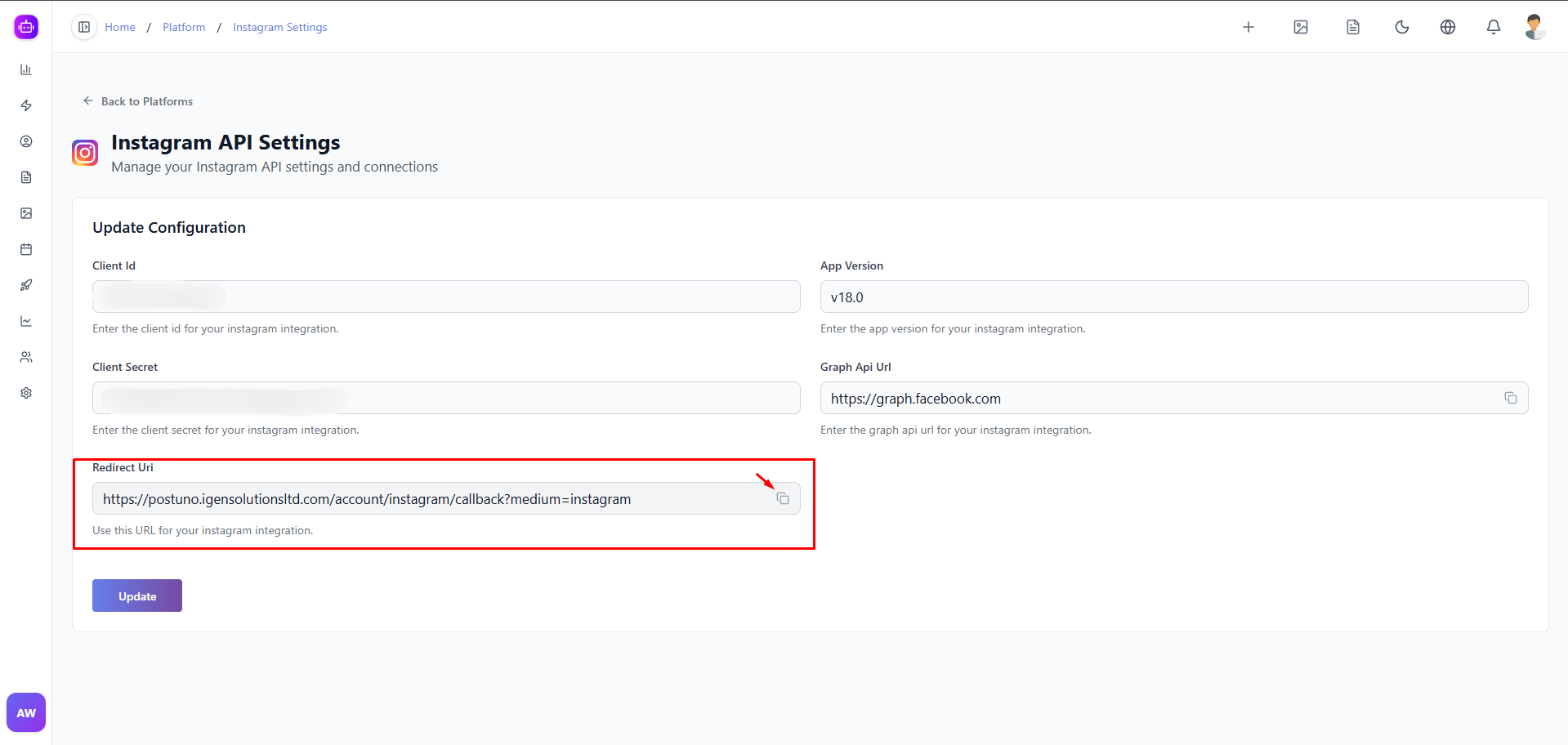Open the bar chart dashboard icon
Image resolution: width=1568 pixels, height=745 pixels.
tap(26, 69)
